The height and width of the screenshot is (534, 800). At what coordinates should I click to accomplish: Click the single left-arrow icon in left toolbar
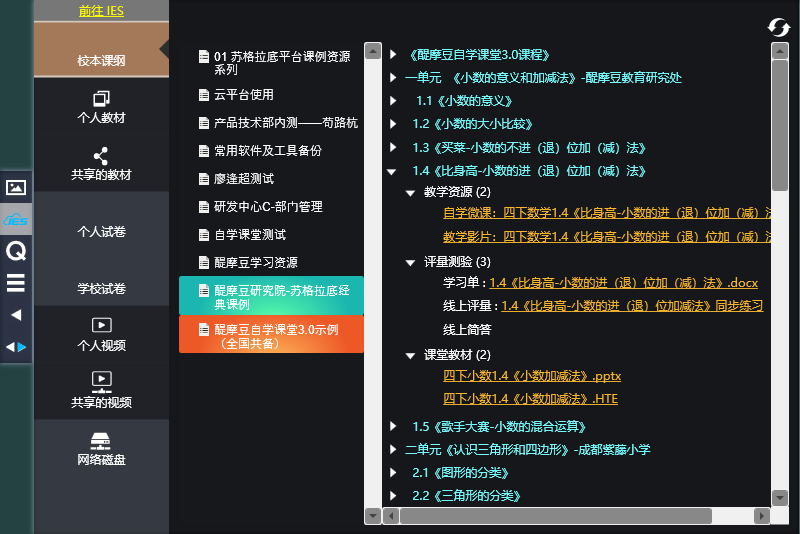16,315
